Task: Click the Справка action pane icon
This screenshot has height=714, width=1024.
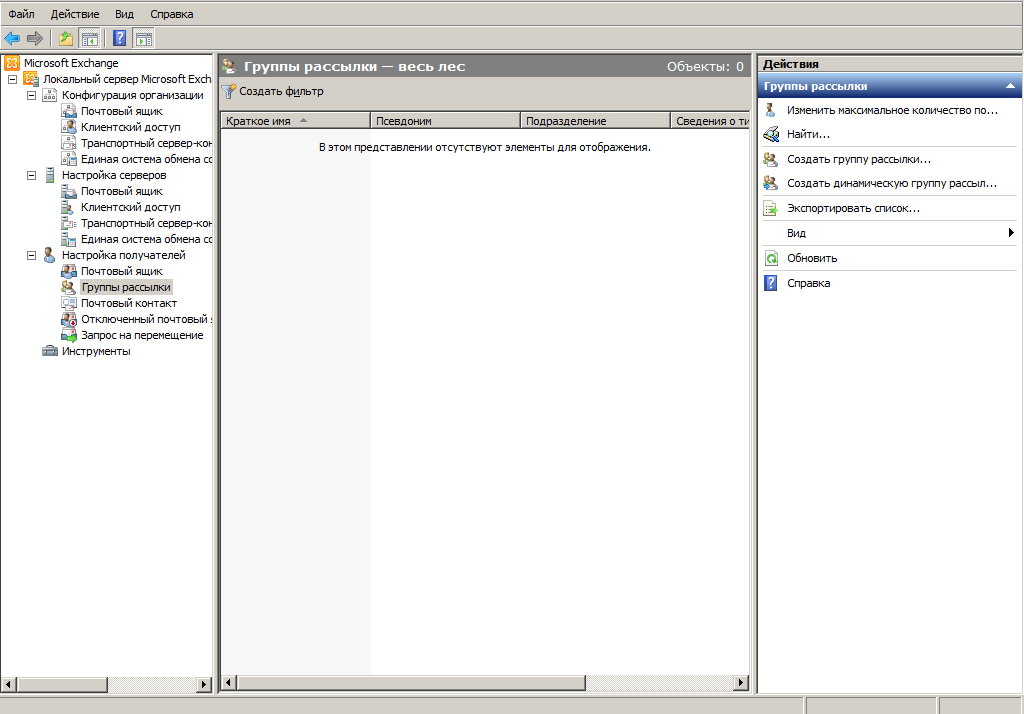Action: pyautogui.click(x=771, y=283)
